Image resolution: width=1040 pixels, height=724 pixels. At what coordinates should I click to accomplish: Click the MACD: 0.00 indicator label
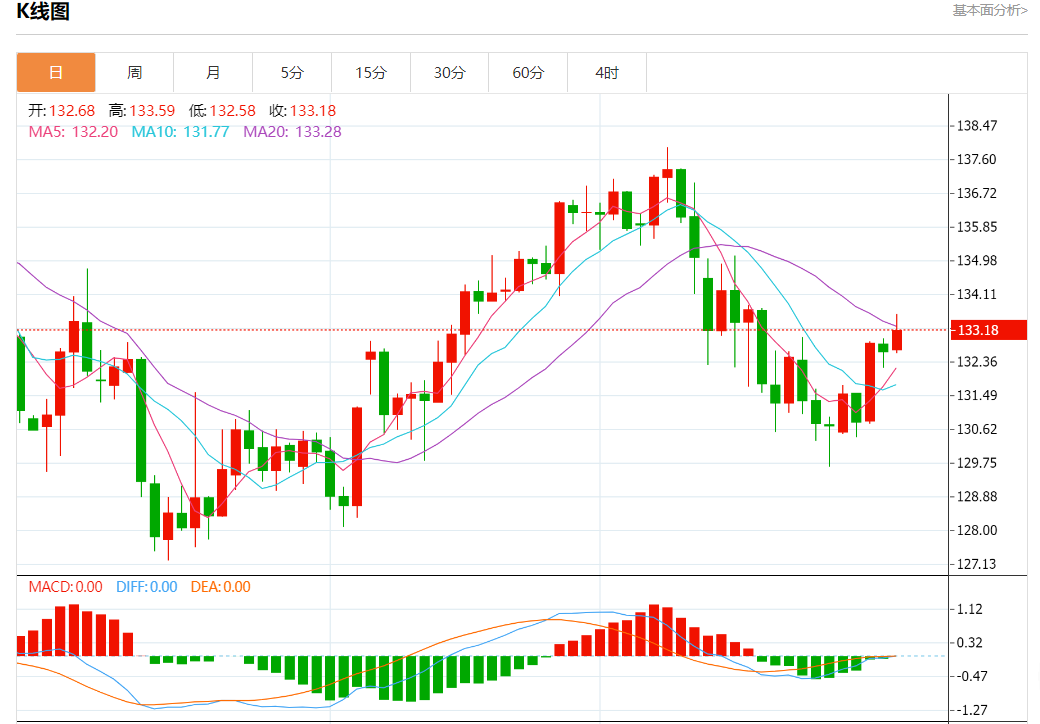(x=65, y=587)
